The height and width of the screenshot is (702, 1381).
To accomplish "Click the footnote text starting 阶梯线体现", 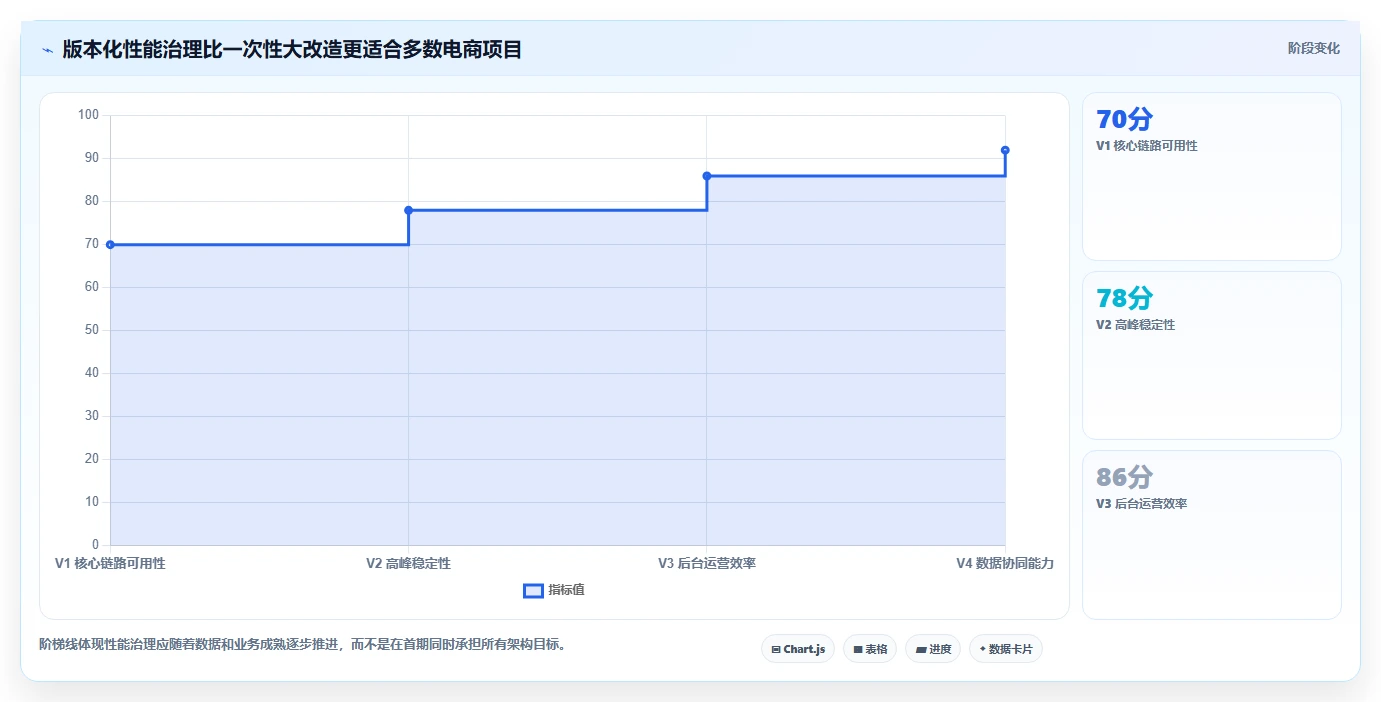I will point(305,644).
